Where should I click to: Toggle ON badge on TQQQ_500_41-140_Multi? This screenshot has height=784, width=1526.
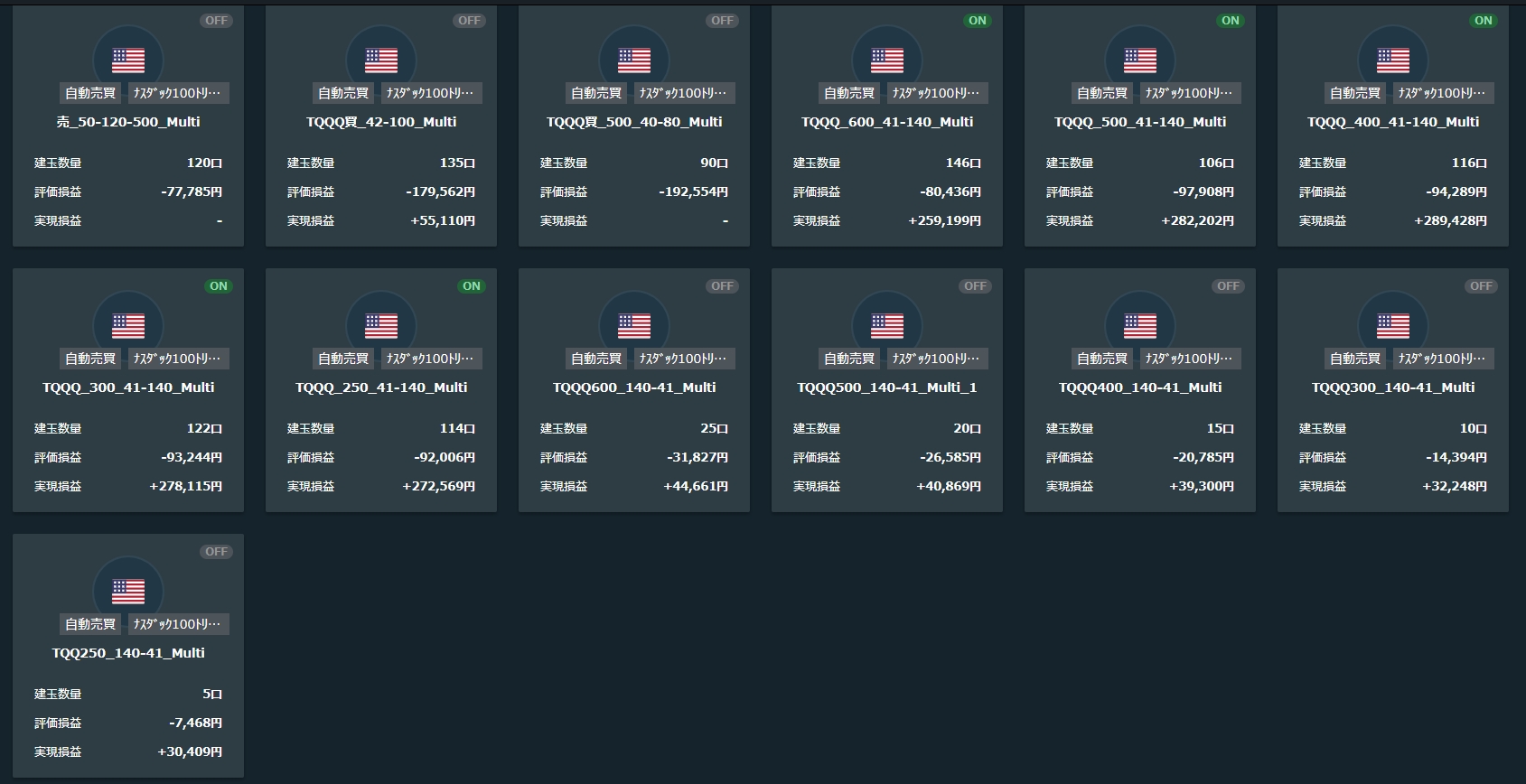click(x=1231, y=20)
